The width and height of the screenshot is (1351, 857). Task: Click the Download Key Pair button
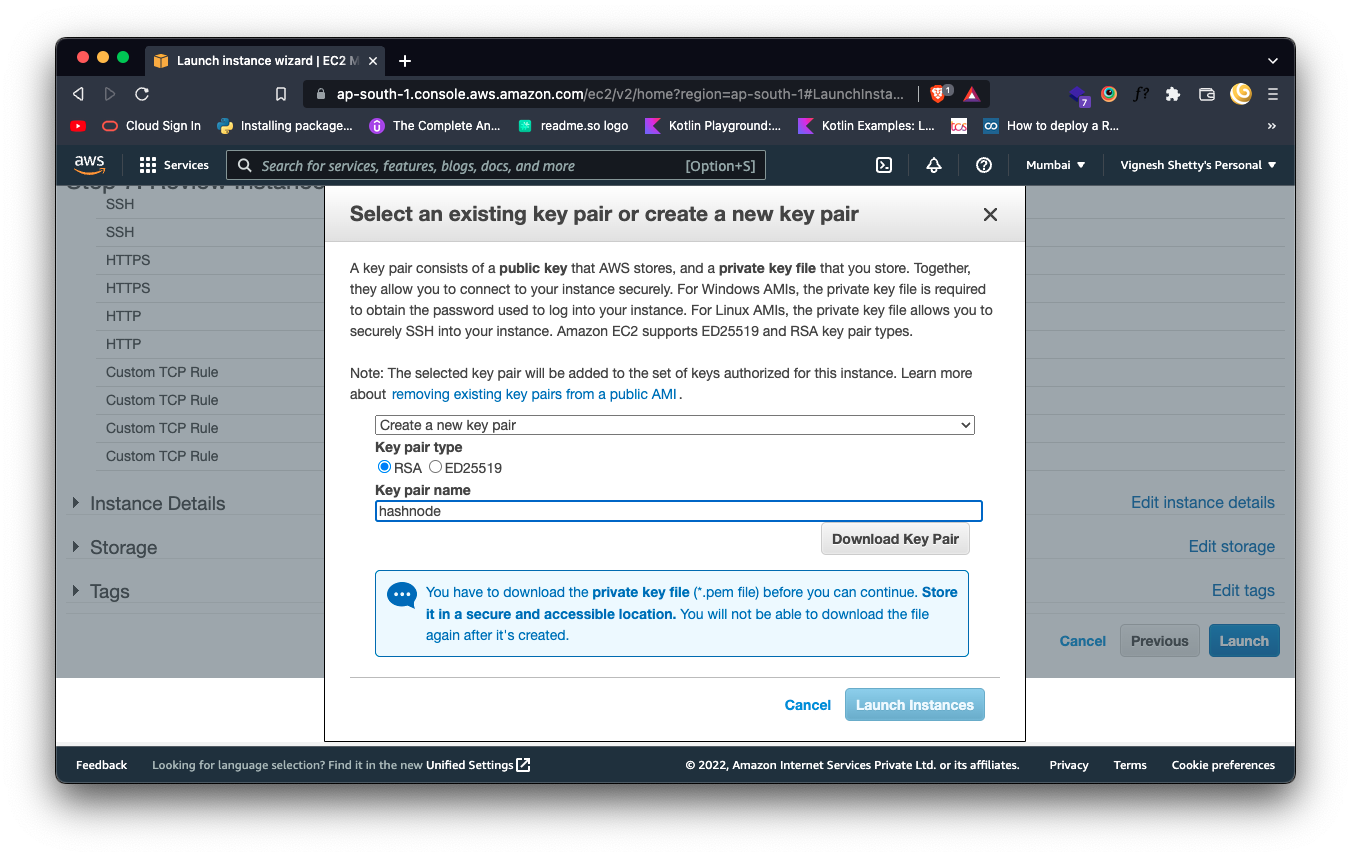tap(895, 539)
